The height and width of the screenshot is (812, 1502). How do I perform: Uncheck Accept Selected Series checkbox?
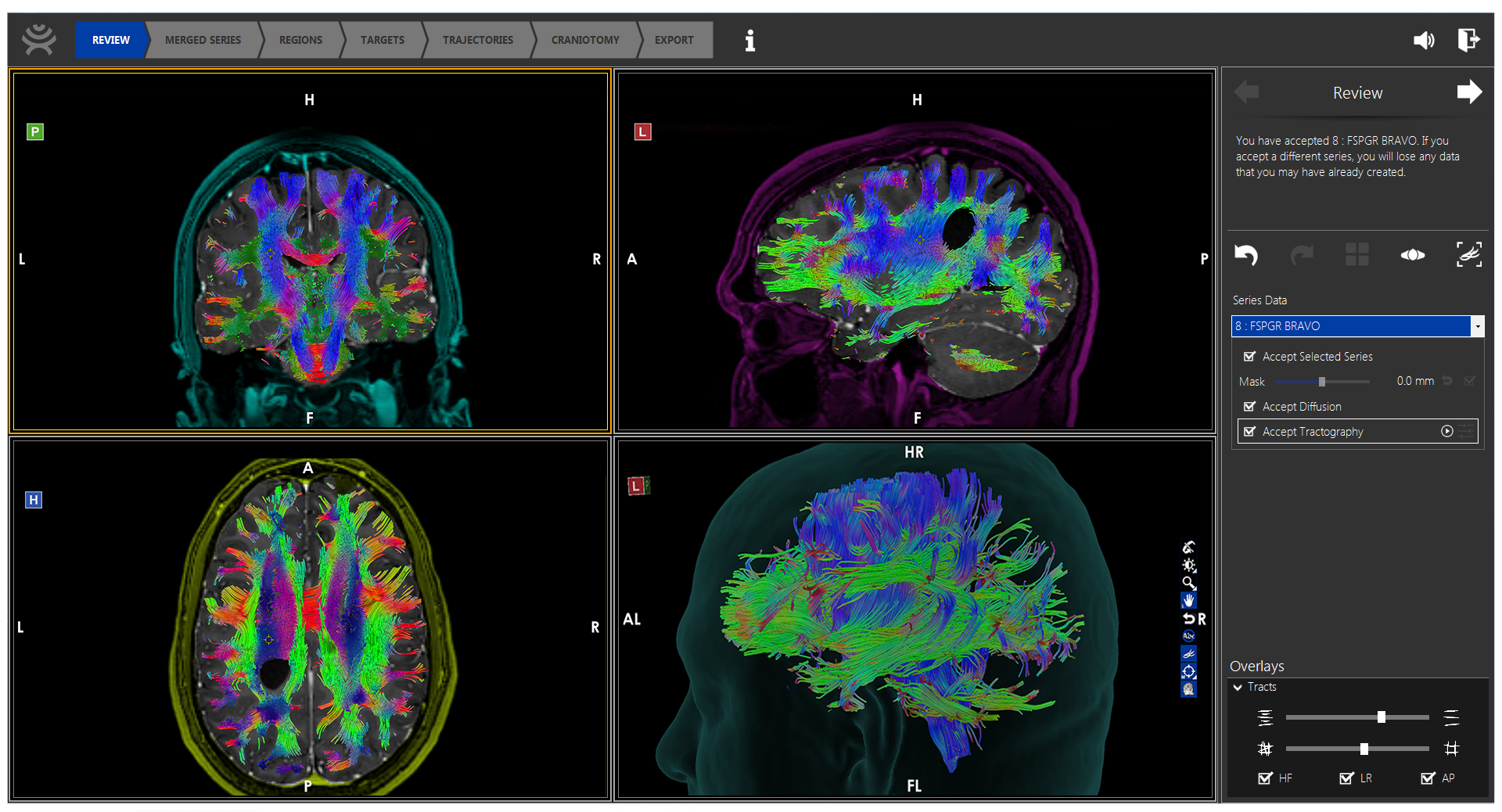tap(1249, 357)
